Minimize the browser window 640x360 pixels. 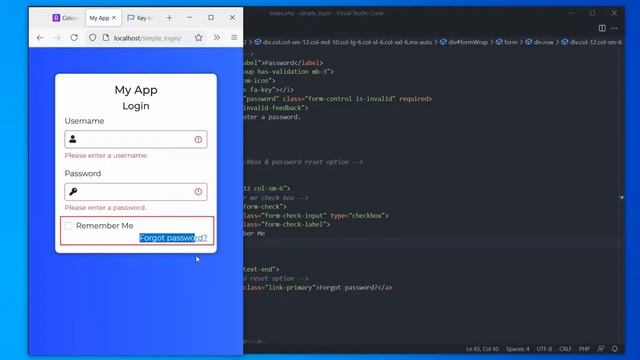(x=189, y=18)
